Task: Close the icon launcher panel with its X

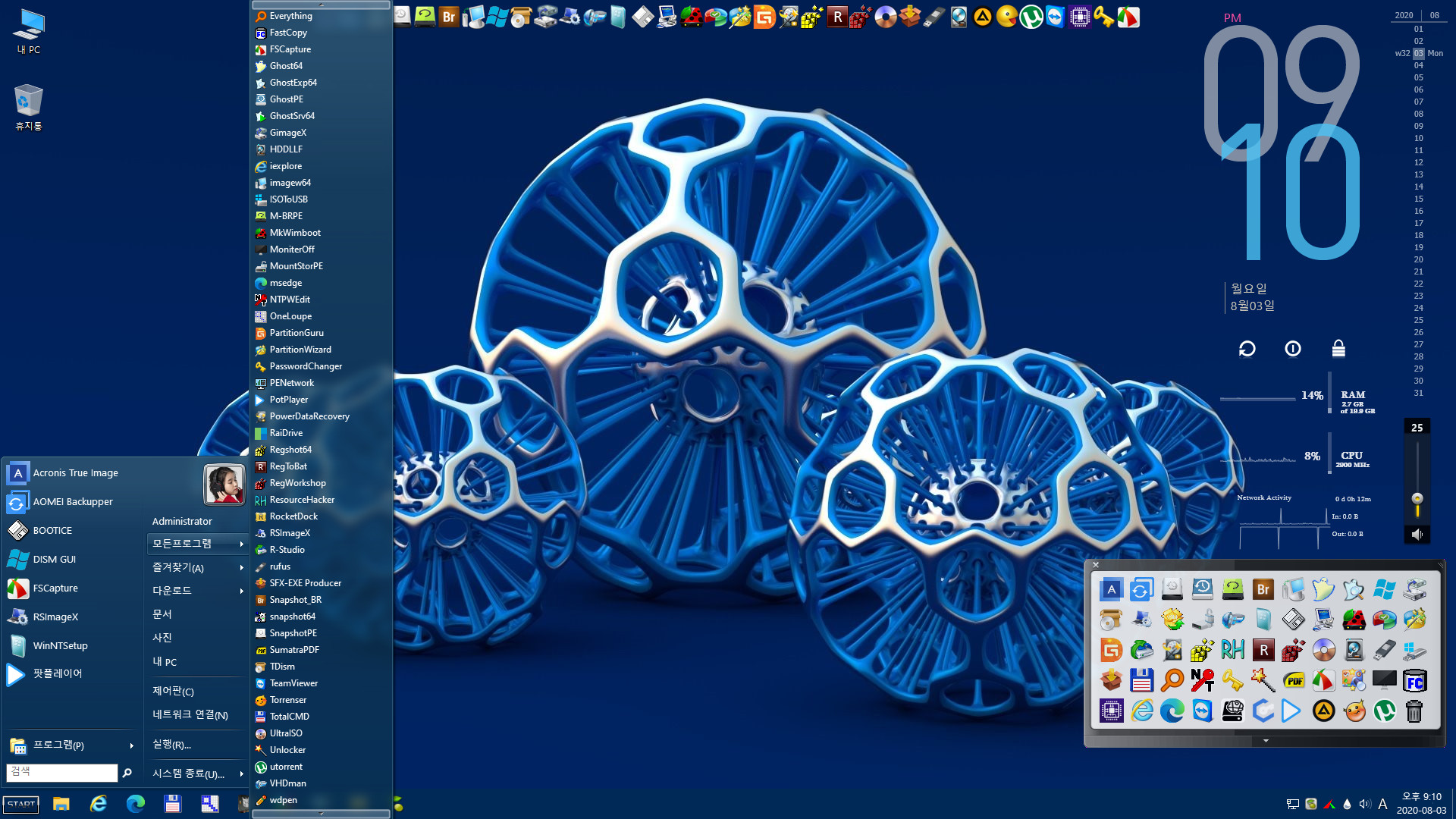Action: click(x=1096, y=565)
